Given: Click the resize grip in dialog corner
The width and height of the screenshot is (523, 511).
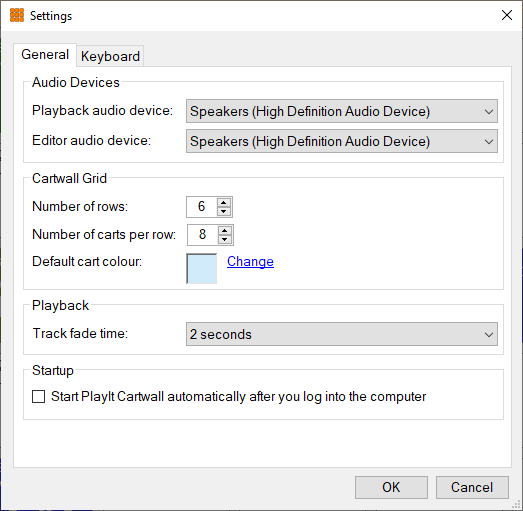Looking at the screenshot, I should (516, 504).
